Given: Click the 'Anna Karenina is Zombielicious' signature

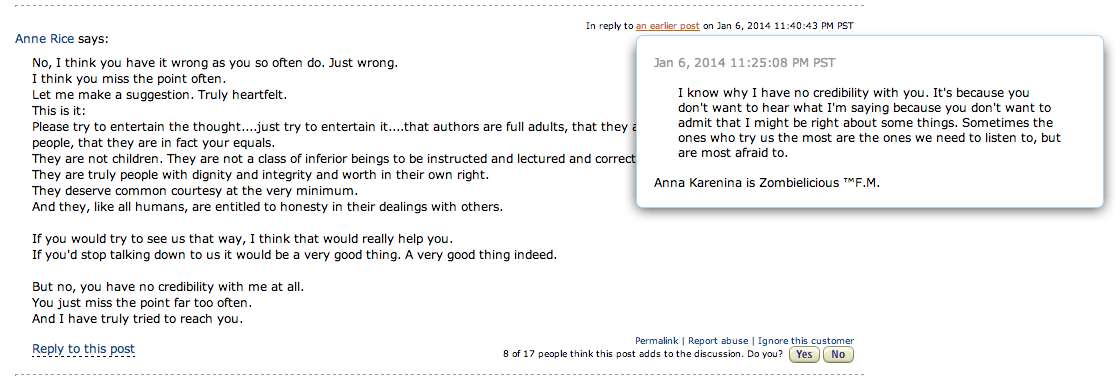Looking at the screenshot, I should click(x=767, y=183).
